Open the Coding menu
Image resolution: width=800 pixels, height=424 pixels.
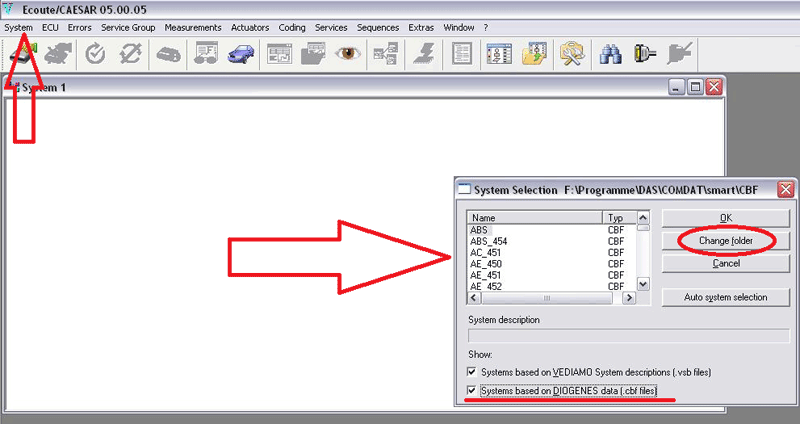pyautogui.click(x=292, y=28)
